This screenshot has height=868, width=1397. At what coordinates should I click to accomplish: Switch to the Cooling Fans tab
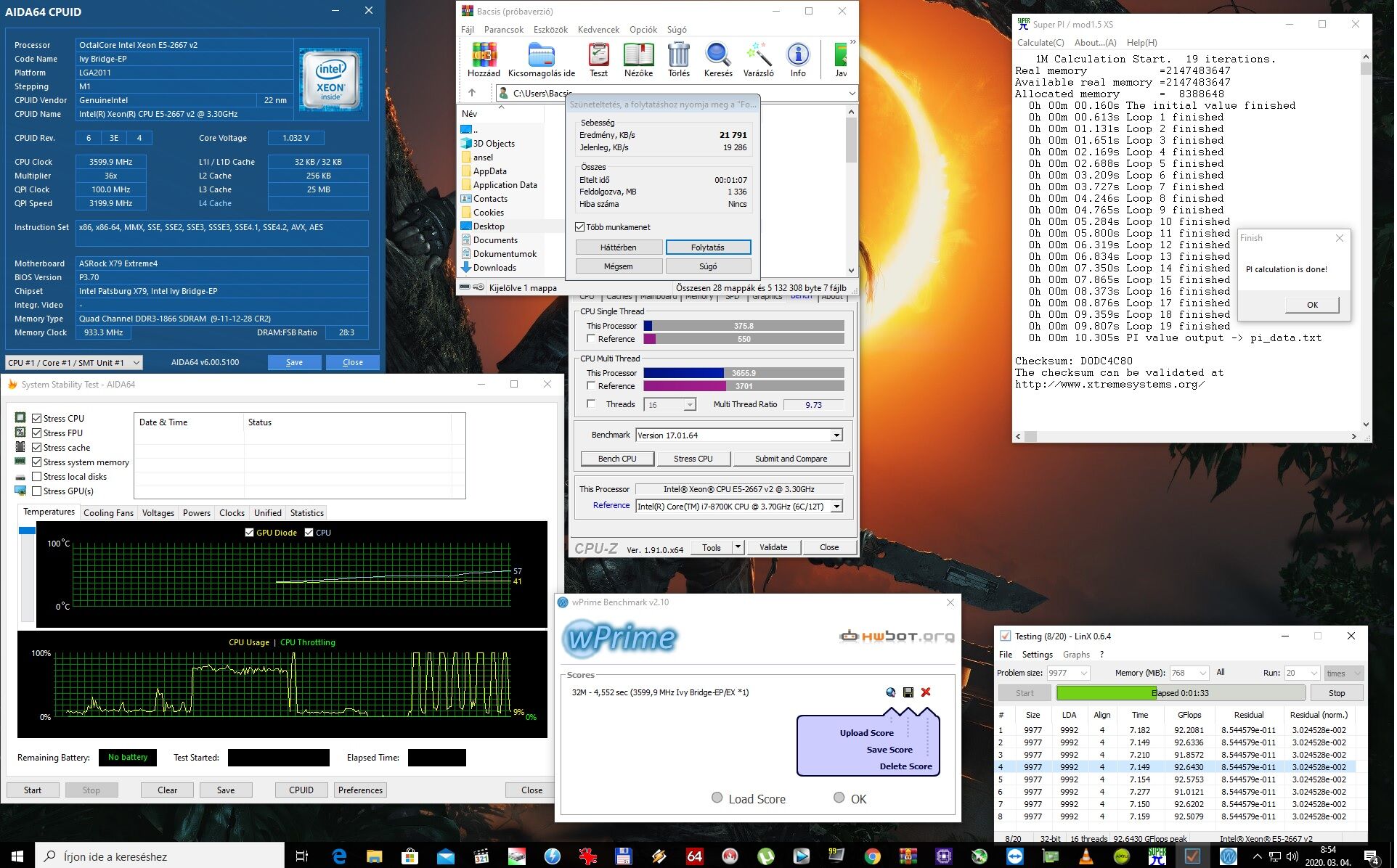click(x=108, y=513)
